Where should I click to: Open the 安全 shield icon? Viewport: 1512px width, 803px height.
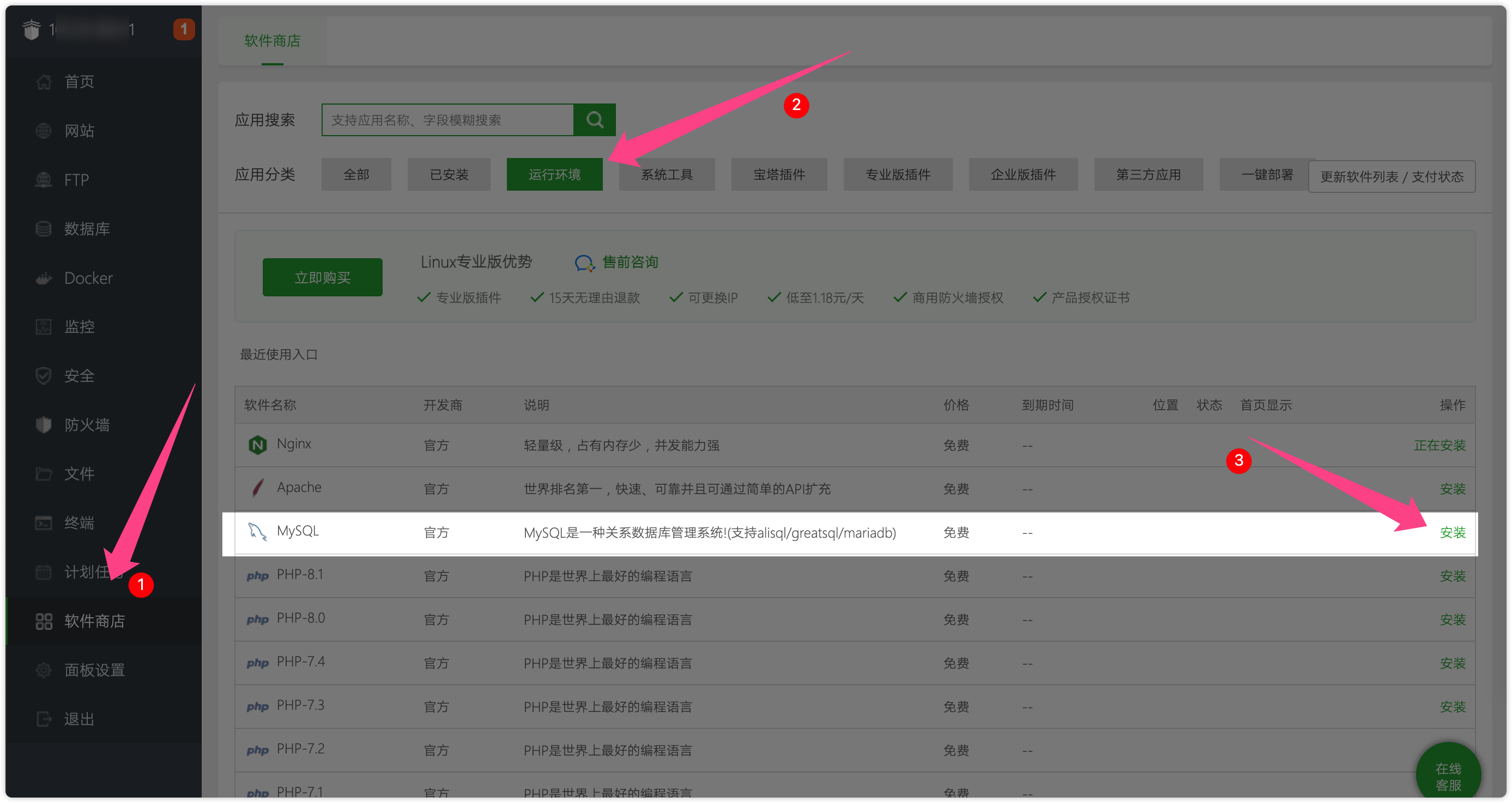(x=44, y=376)
